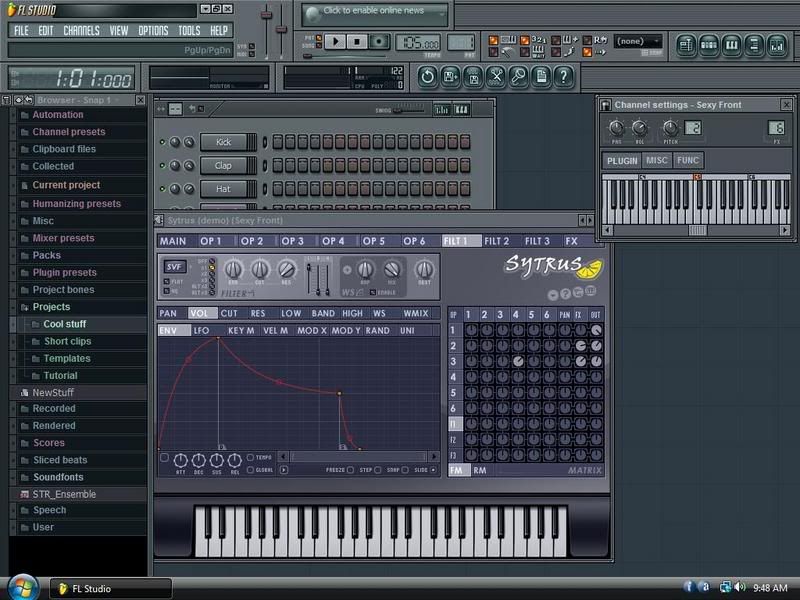Open the CHANNELS menu
The image size is (800, 600).
[82, 31]
